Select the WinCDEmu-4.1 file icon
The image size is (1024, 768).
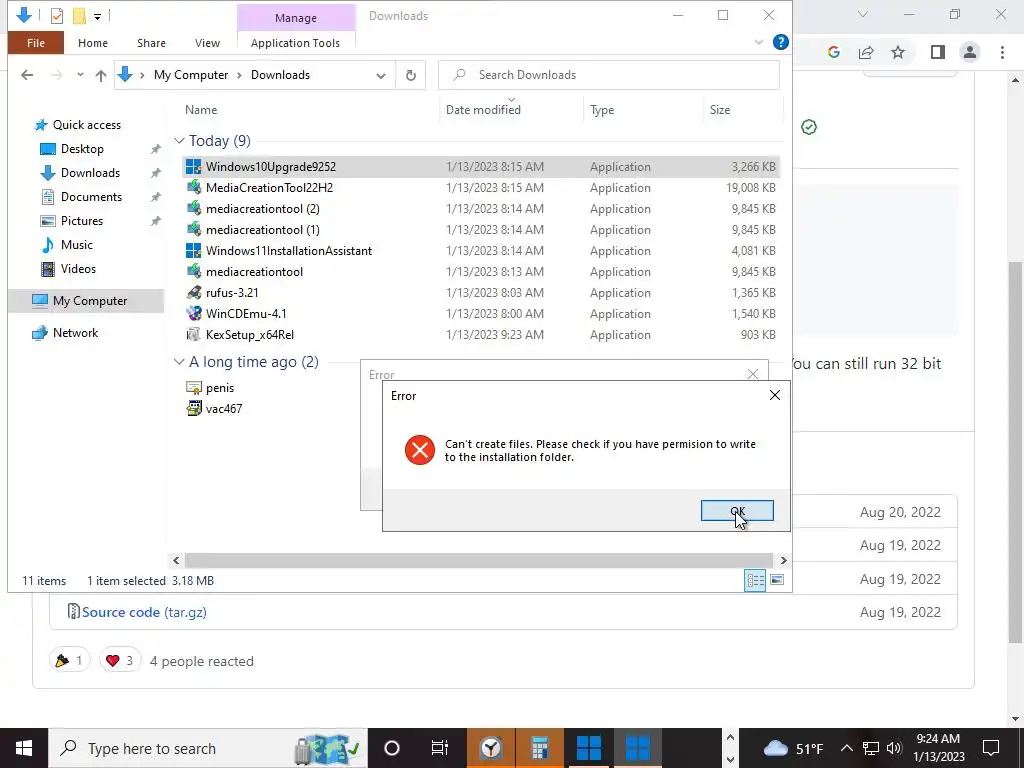[193, 313]
